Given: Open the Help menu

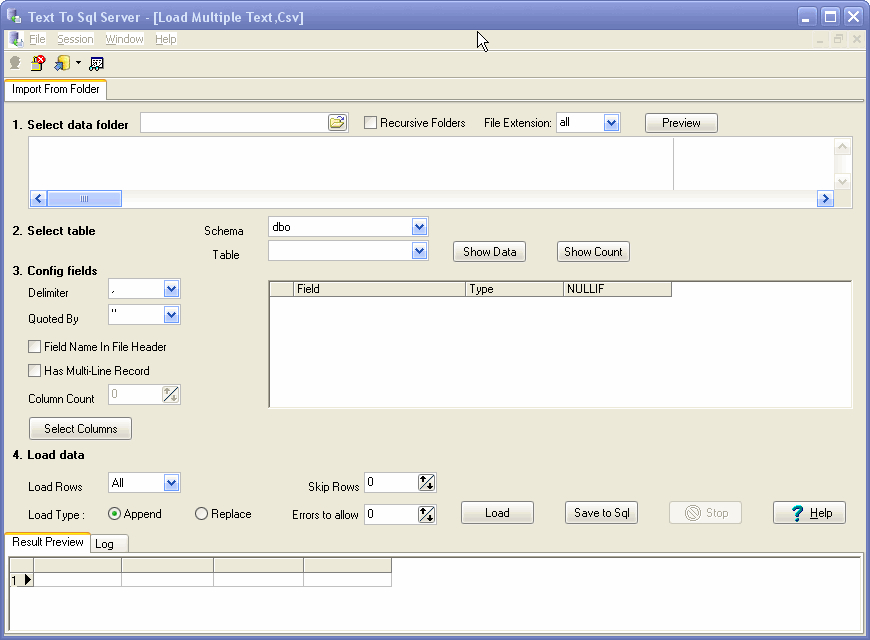Looking at the screenshot, I should pyautogui.click(x=165, y=39).
